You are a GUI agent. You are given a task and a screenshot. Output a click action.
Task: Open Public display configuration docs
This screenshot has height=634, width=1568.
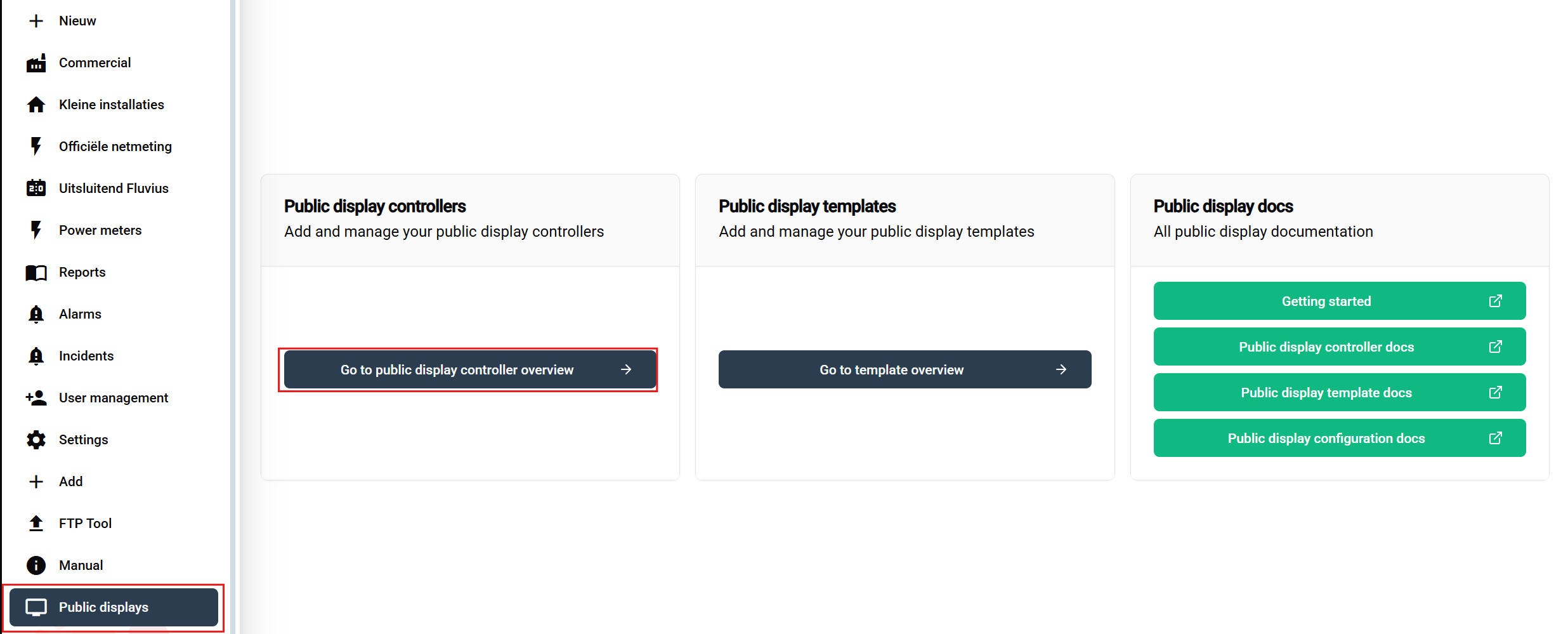pyautogui.click(x=1338, y=438)
